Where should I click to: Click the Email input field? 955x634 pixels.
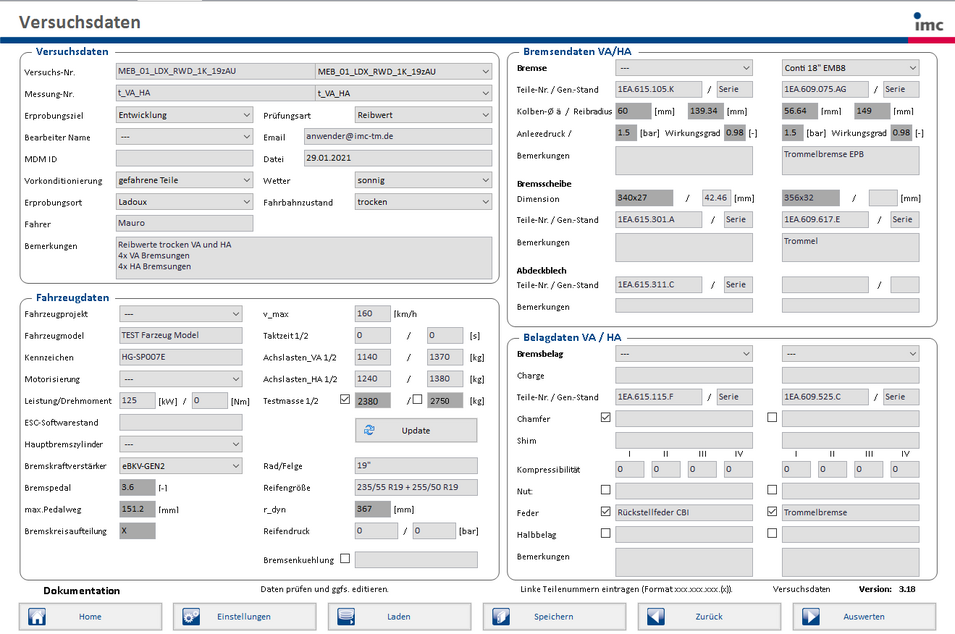coord(398,137)
